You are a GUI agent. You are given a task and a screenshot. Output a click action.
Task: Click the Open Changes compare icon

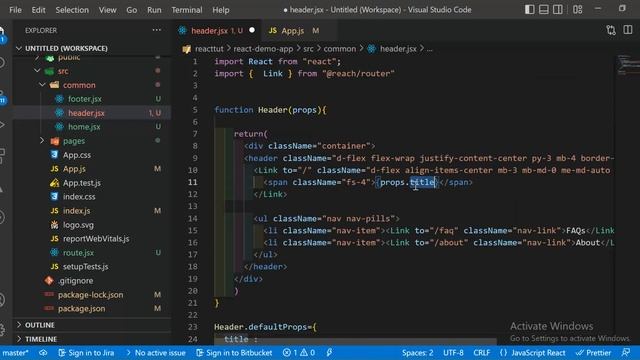[x=611, y=30]
